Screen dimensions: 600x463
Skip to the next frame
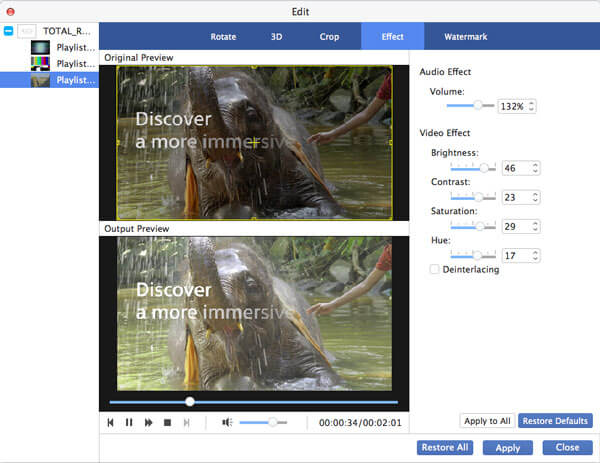(186, 422)
